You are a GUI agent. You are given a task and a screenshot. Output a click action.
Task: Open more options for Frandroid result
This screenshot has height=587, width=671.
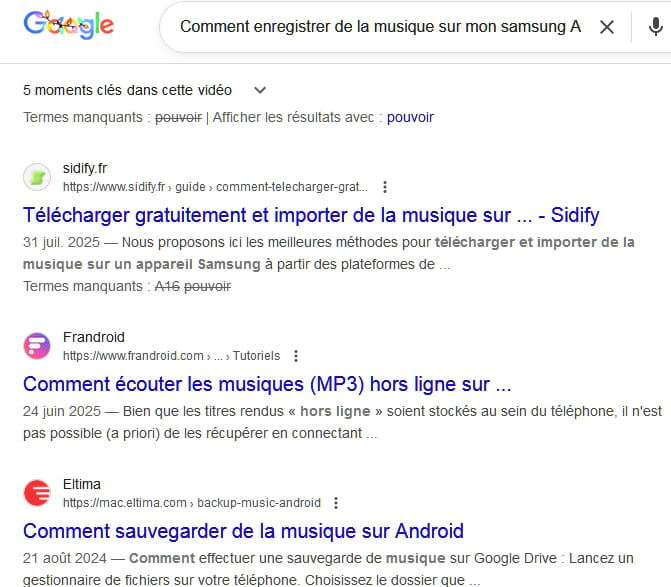pos(296,356)
